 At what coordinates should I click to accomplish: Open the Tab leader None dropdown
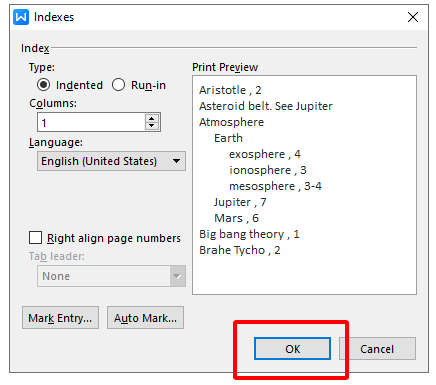[111, 276]
